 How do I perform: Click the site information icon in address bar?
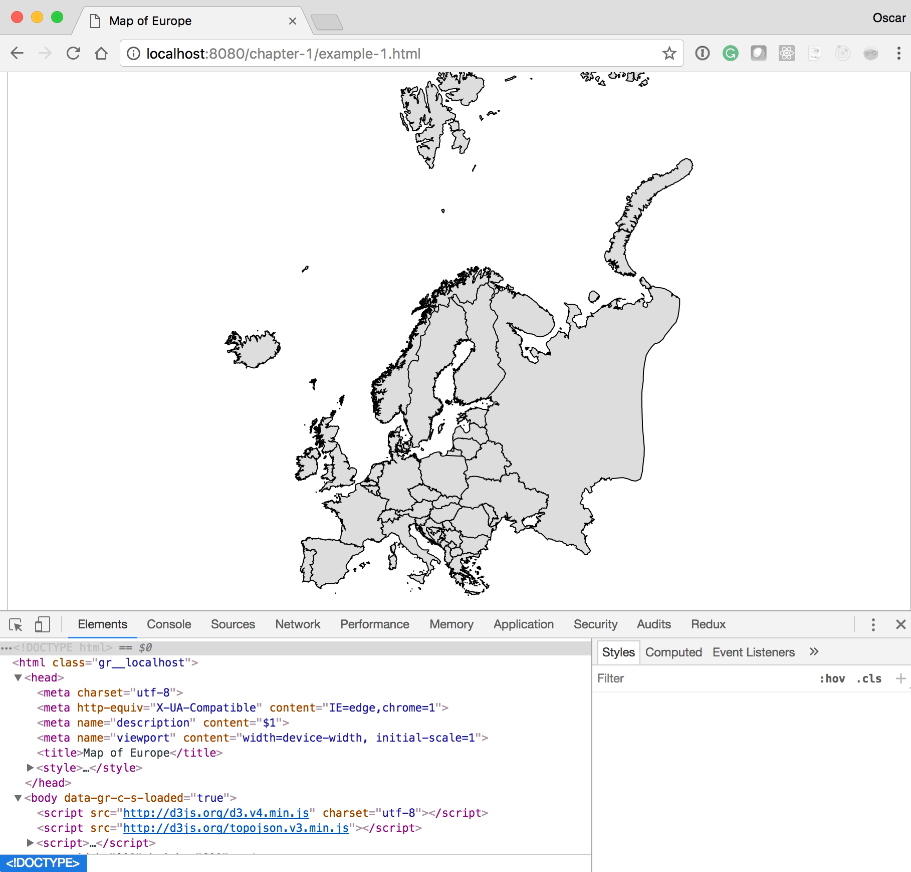coord(132,54)
